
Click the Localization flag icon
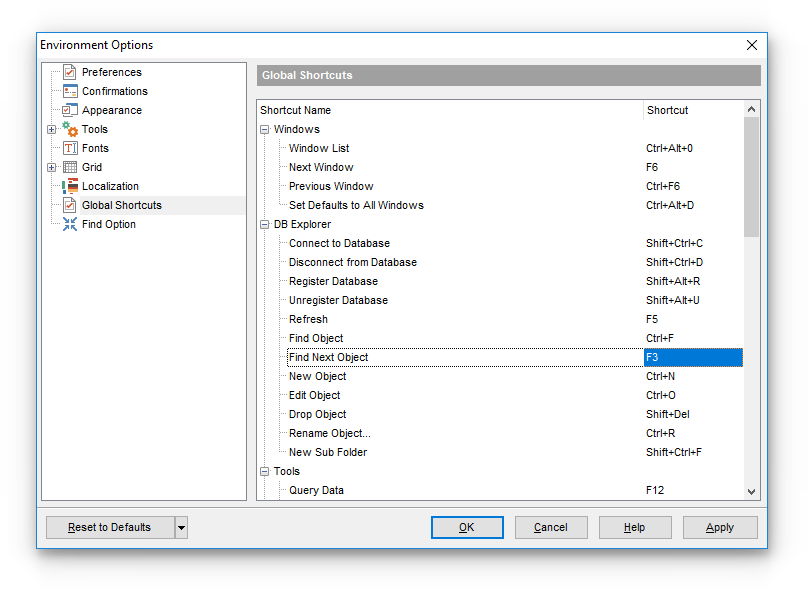point(69,186)
